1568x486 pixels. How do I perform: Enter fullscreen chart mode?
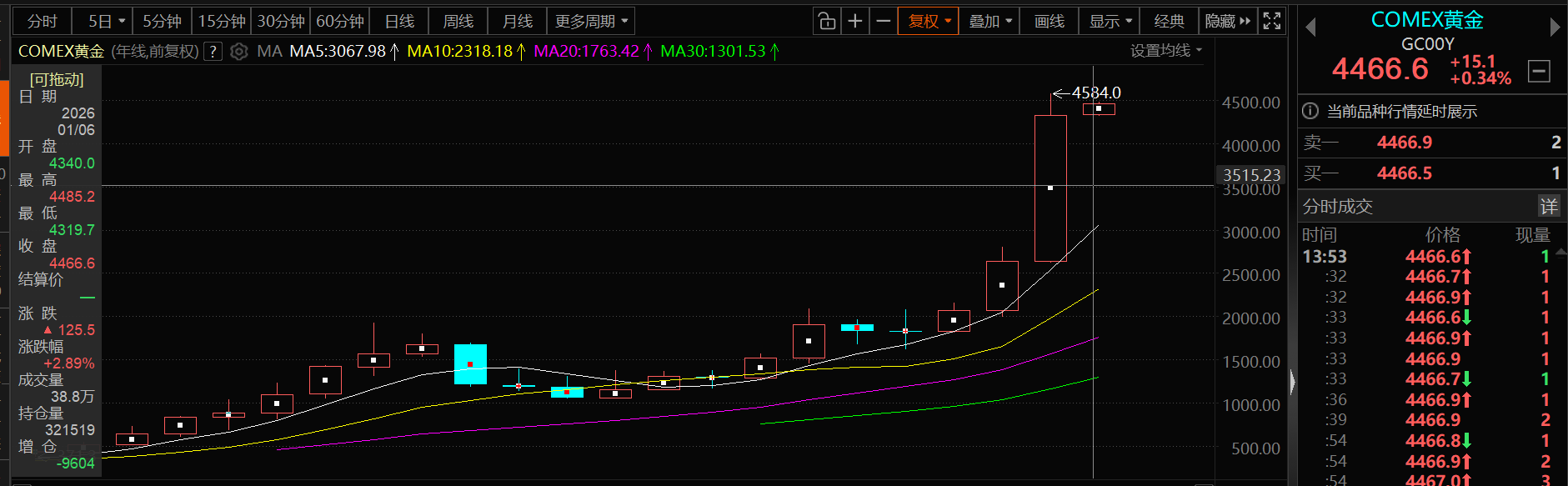(1272, 21)
